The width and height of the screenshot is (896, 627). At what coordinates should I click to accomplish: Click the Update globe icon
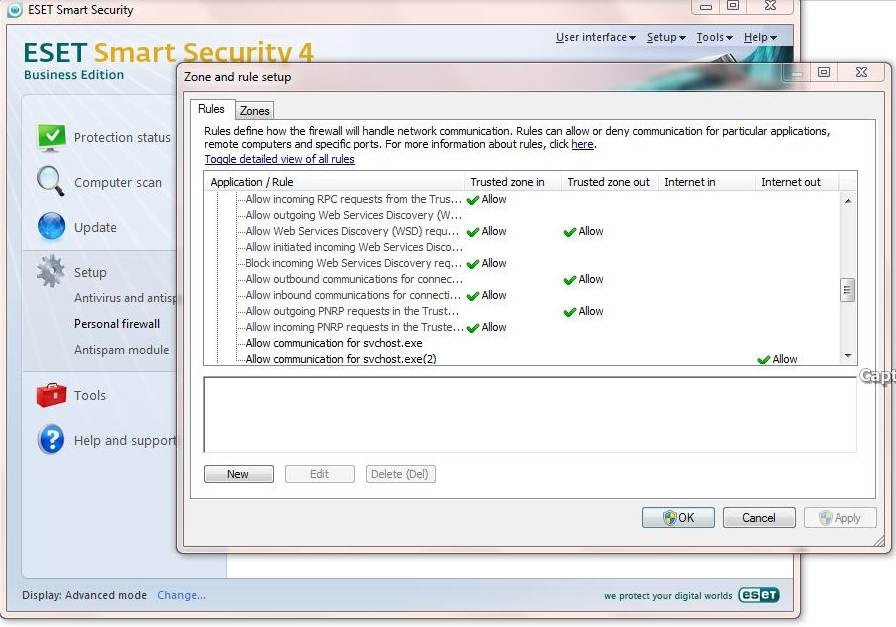pos(51,226)
